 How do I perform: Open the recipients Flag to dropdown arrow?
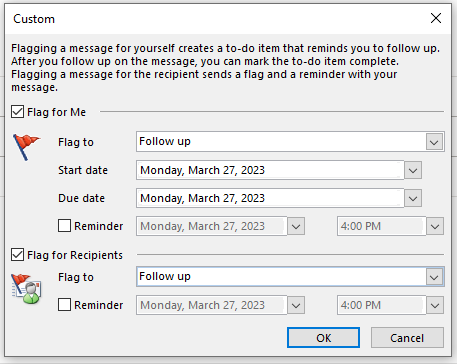click(434, 277)
